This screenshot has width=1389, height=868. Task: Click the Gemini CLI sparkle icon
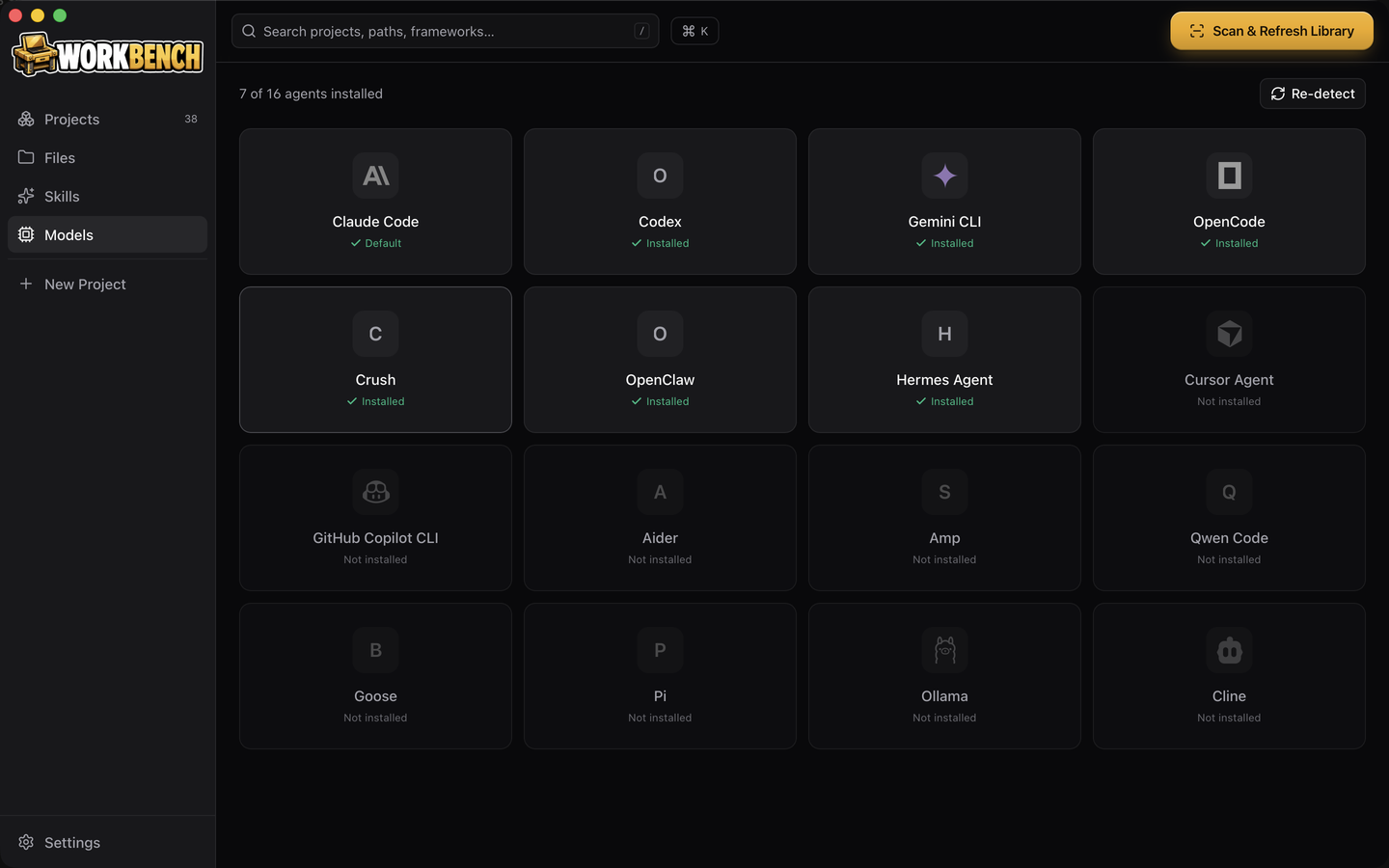pyautogui.click(x=944, y=176)
